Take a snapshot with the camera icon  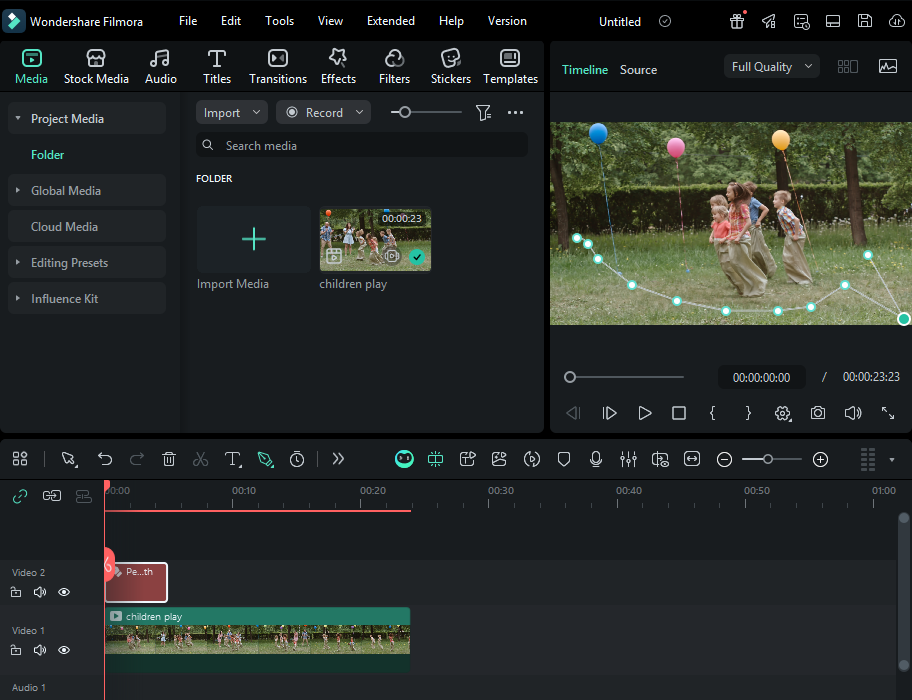click(818, 413)
